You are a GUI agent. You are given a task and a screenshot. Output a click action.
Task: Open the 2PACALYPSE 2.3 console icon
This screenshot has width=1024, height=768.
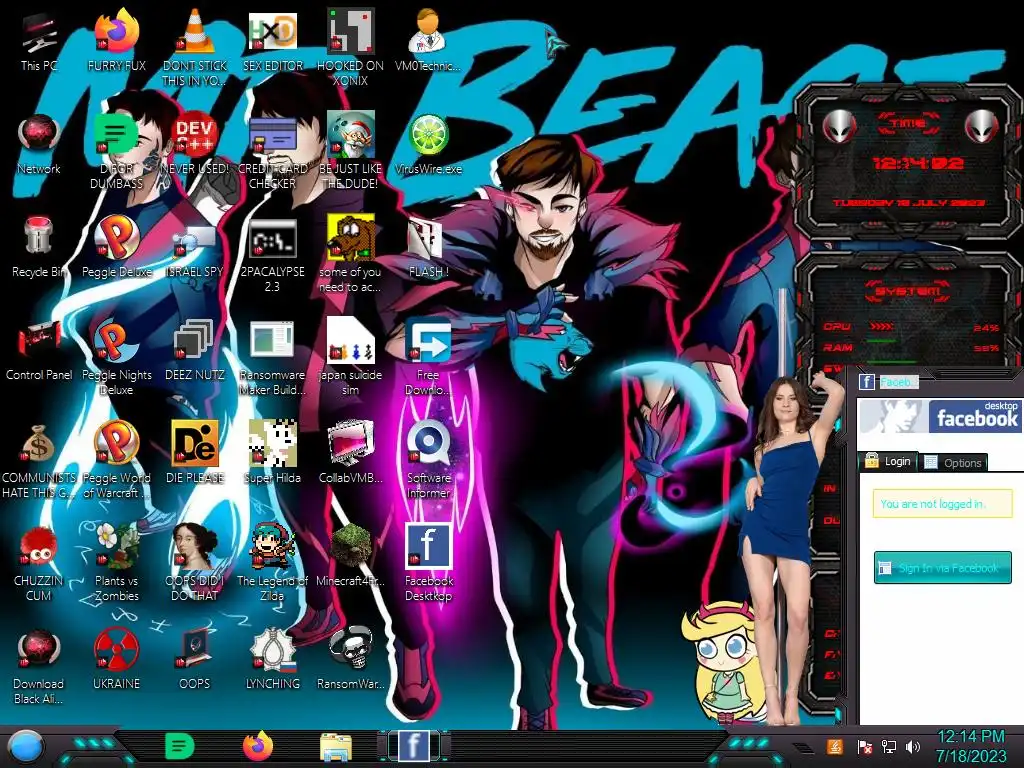tap(272, 238)
